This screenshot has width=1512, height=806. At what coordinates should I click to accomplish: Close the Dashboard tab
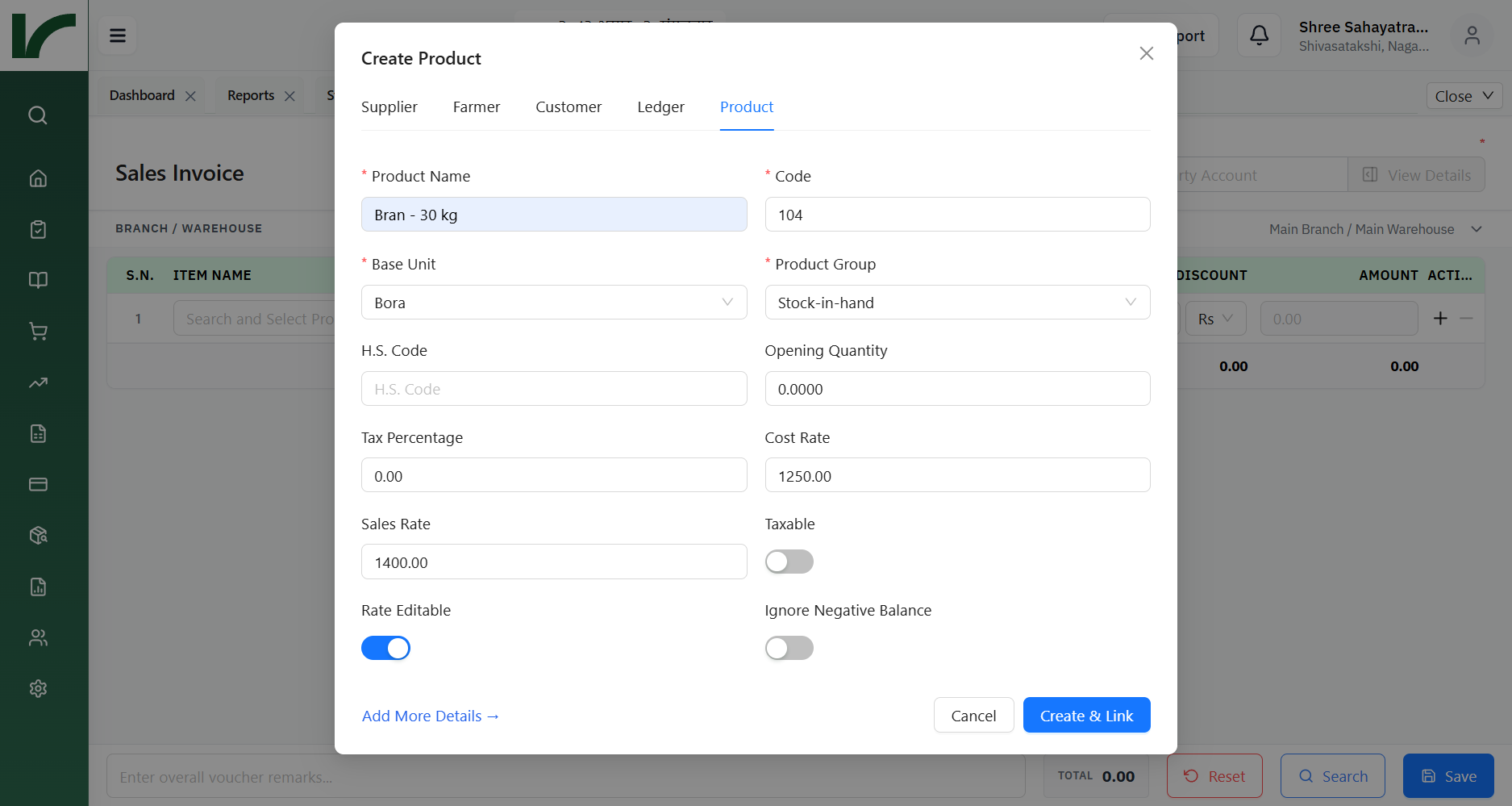pos(190,96)
